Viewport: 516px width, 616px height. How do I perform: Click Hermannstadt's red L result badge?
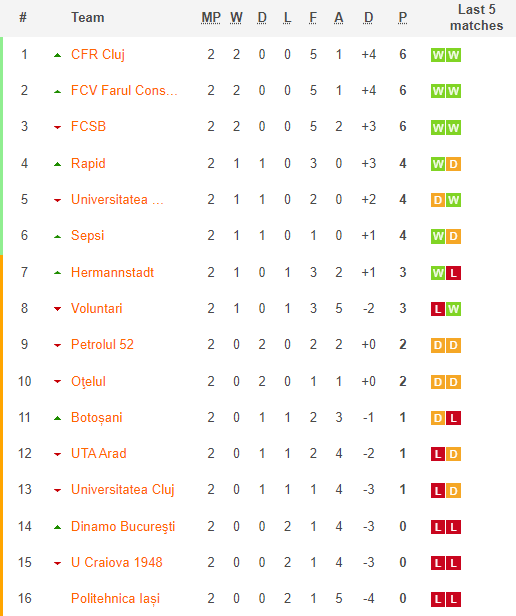[x=454, y=273]
